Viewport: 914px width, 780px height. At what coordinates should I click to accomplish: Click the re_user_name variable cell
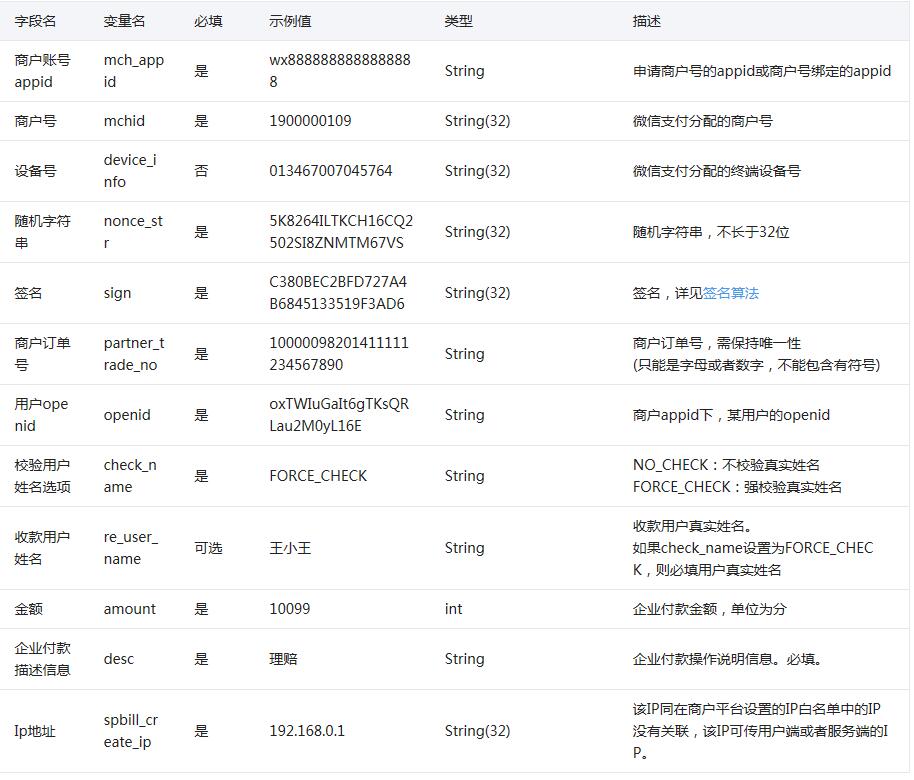130,548
